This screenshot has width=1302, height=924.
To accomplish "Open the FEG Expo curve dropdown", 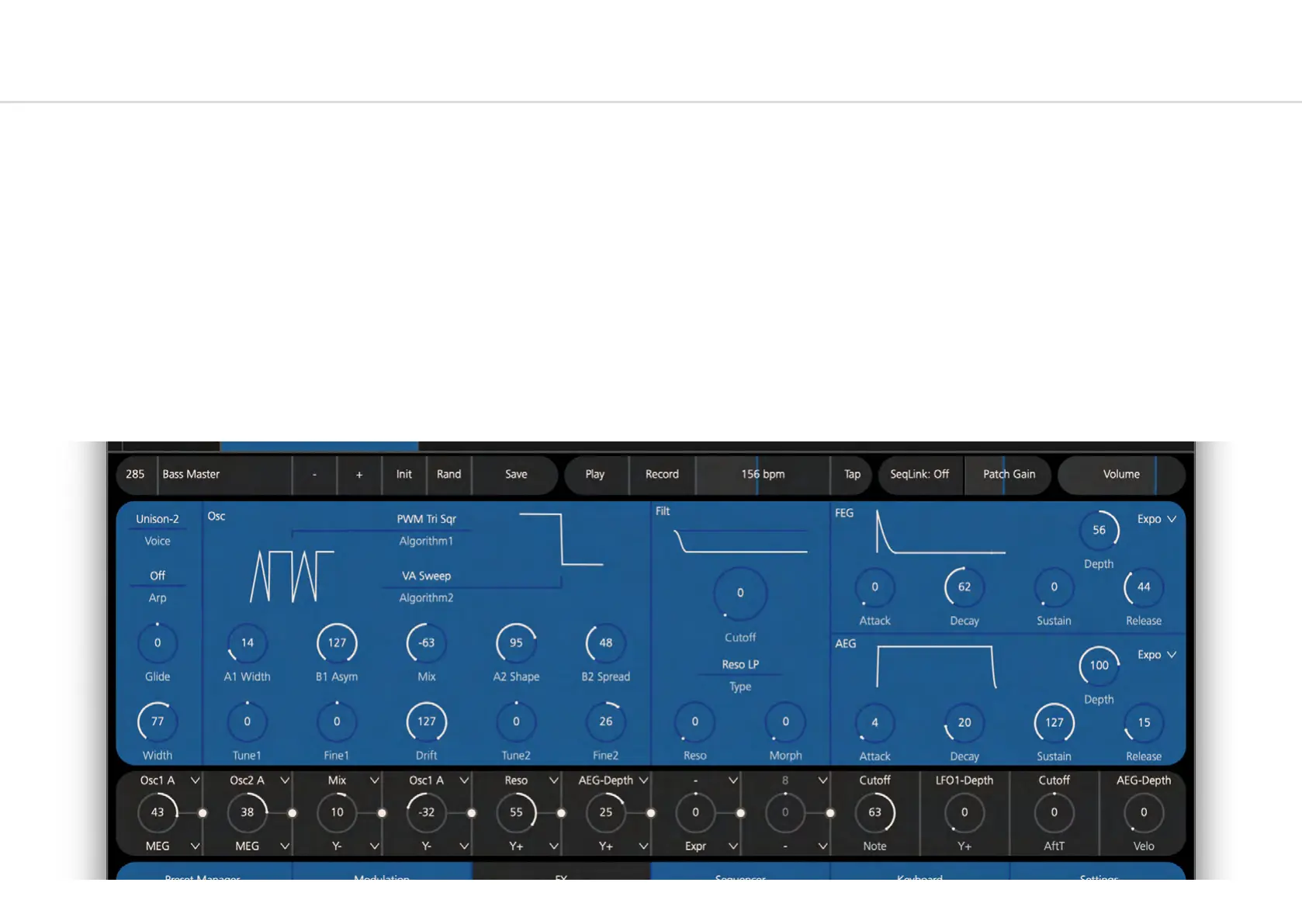I will tap(1157, 519).
